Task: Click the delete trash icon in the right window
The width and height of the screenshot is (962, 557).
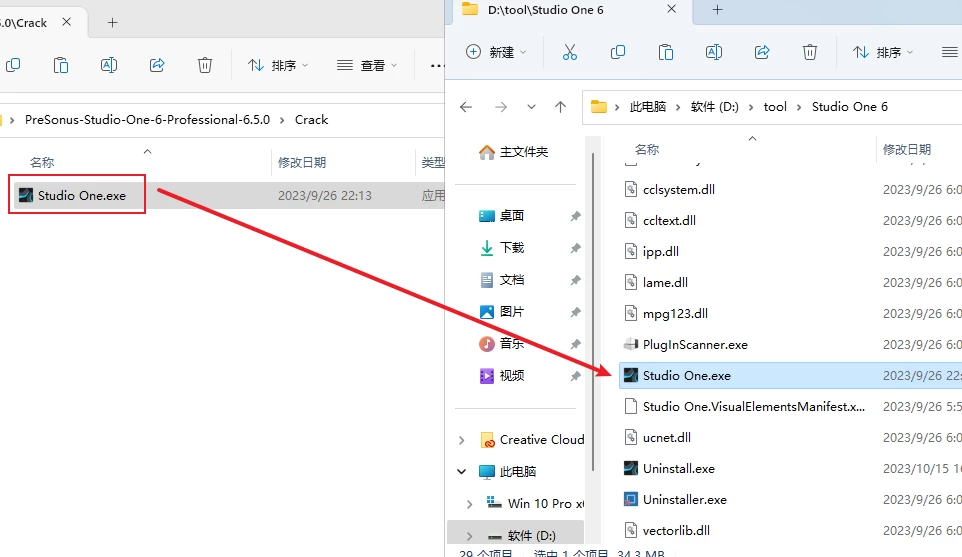Action: [810, 52]
